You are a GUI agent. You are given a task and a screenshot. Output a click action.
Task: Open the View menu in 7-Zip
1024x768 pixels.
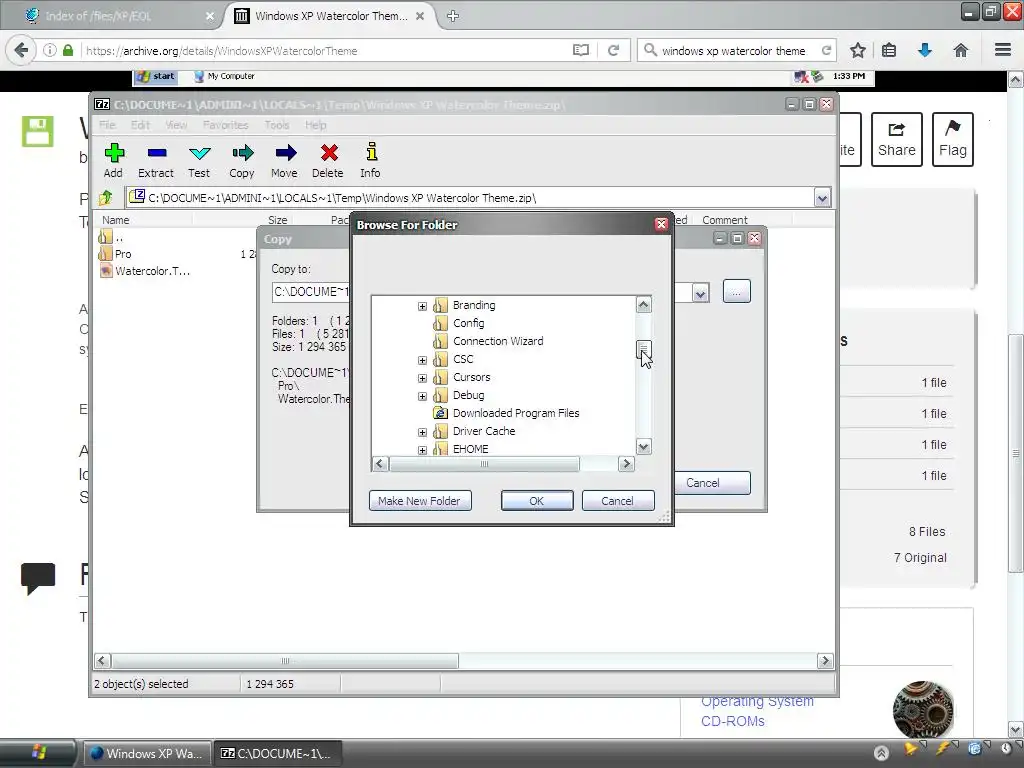(176, 125)
